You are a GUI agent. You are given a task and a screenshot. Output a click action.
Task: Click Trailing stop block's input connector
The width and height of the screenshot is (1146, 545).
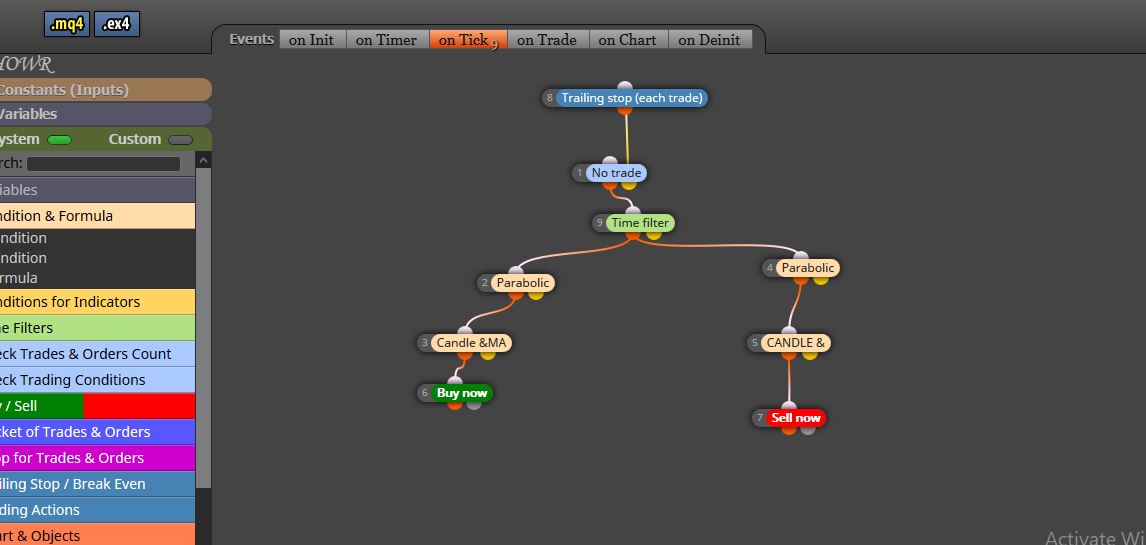pos(625,87)
